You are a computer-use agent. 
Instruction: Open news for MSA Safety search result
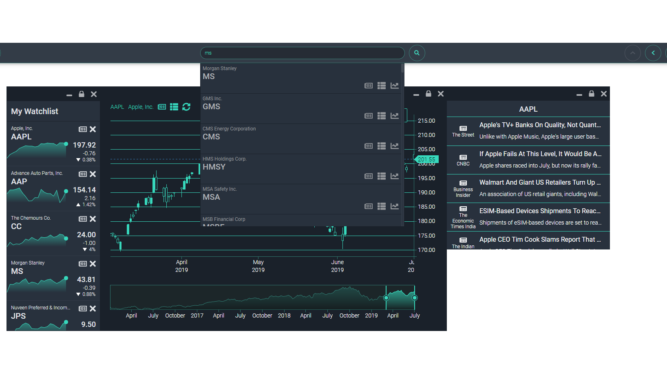coord(368,206)
